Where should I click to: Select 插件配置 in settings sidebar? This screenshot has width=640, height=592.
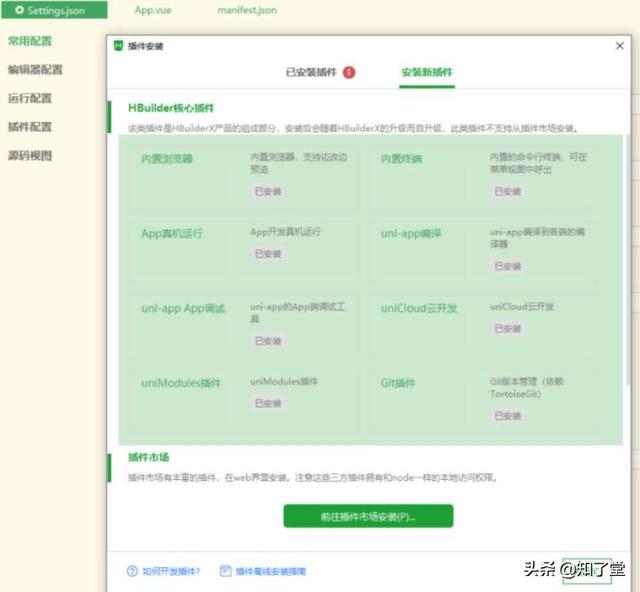(x=30, y=127)
